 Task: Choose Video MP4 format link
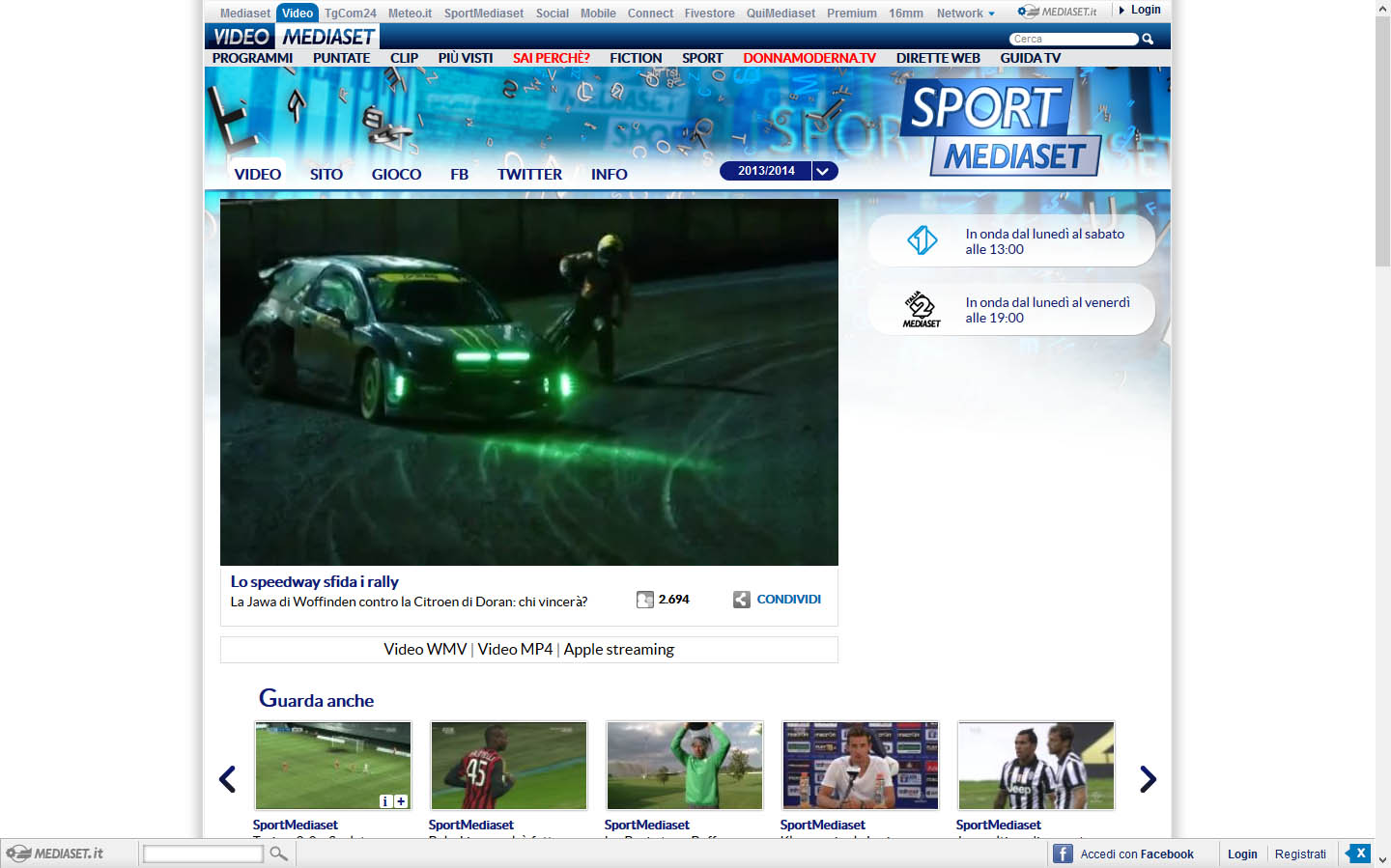pos(515,650)
